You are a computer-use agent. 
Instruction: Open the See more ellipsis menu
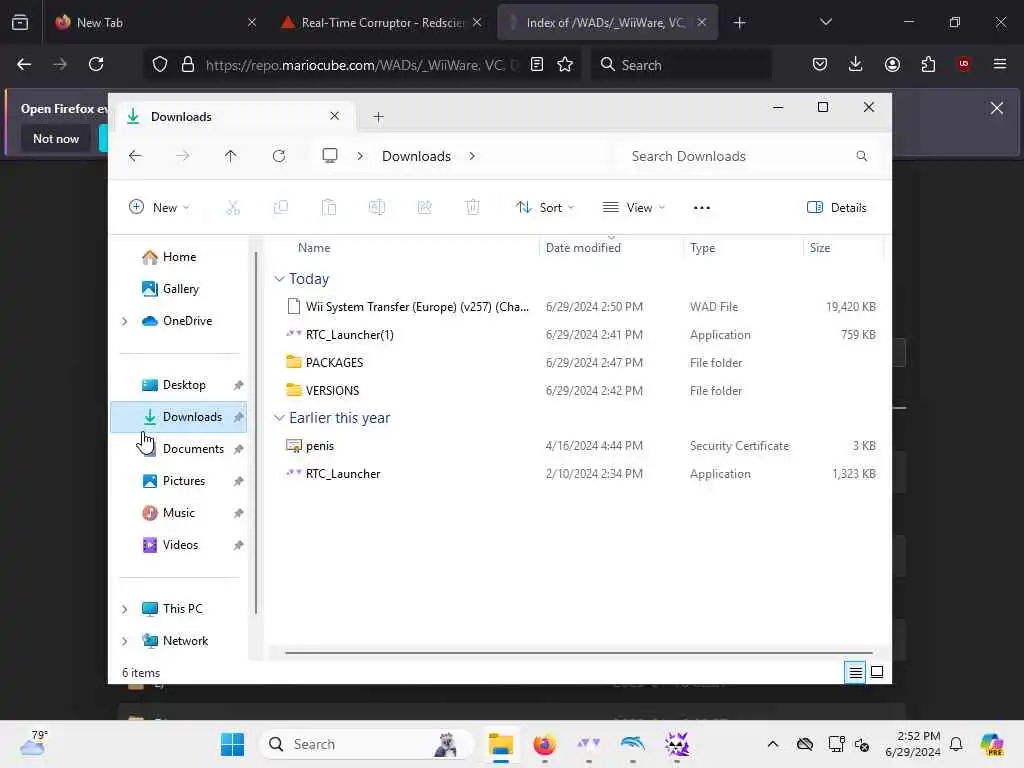click(702, 208)
